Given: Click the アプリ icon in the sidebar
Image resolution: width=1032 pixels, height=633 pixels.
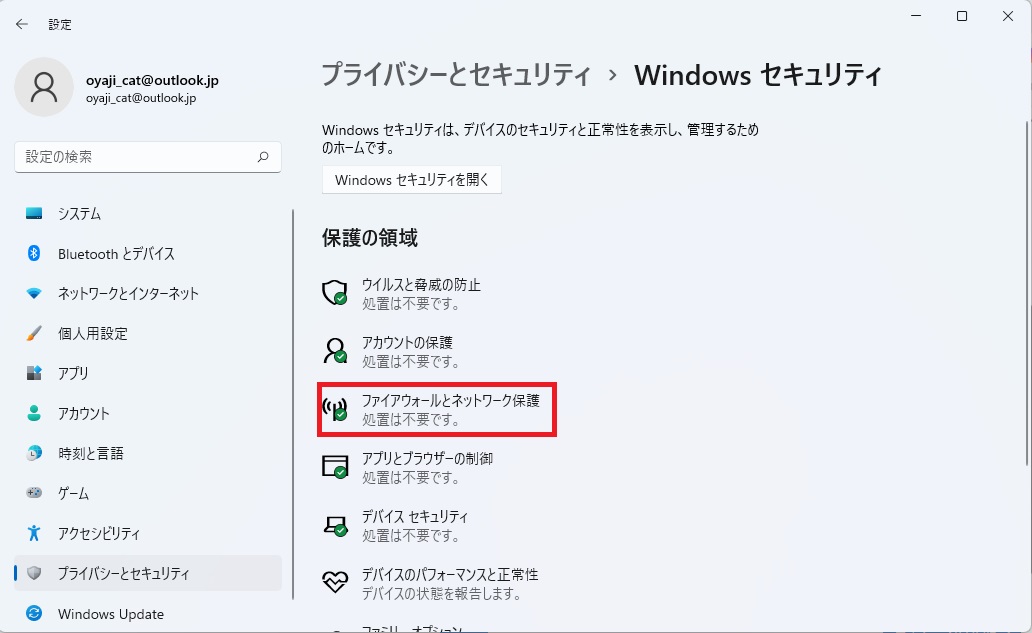Looking at the screenshot, I should [34, 373].
